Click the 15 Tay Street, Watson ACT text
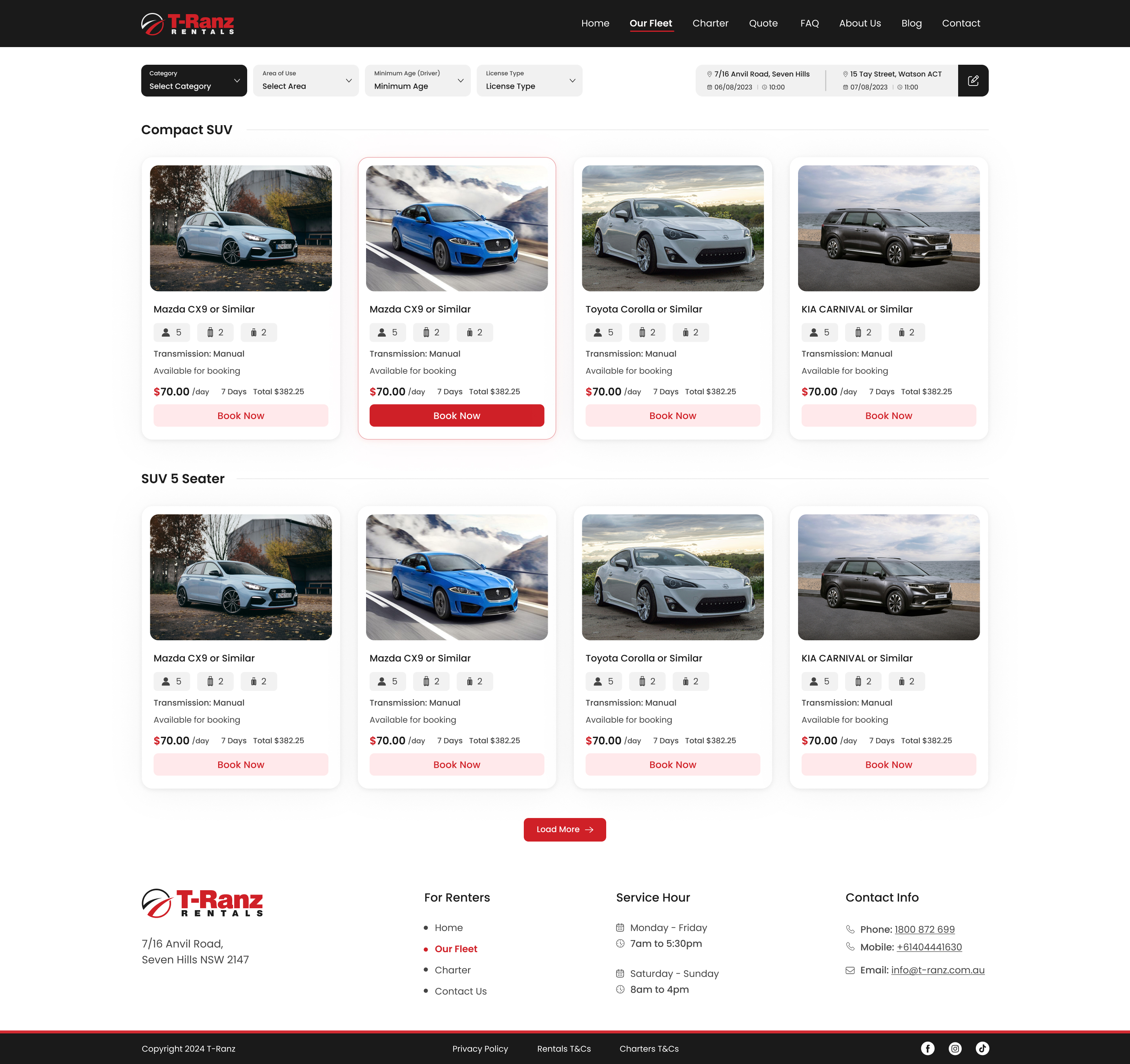 tap(896, 74)
